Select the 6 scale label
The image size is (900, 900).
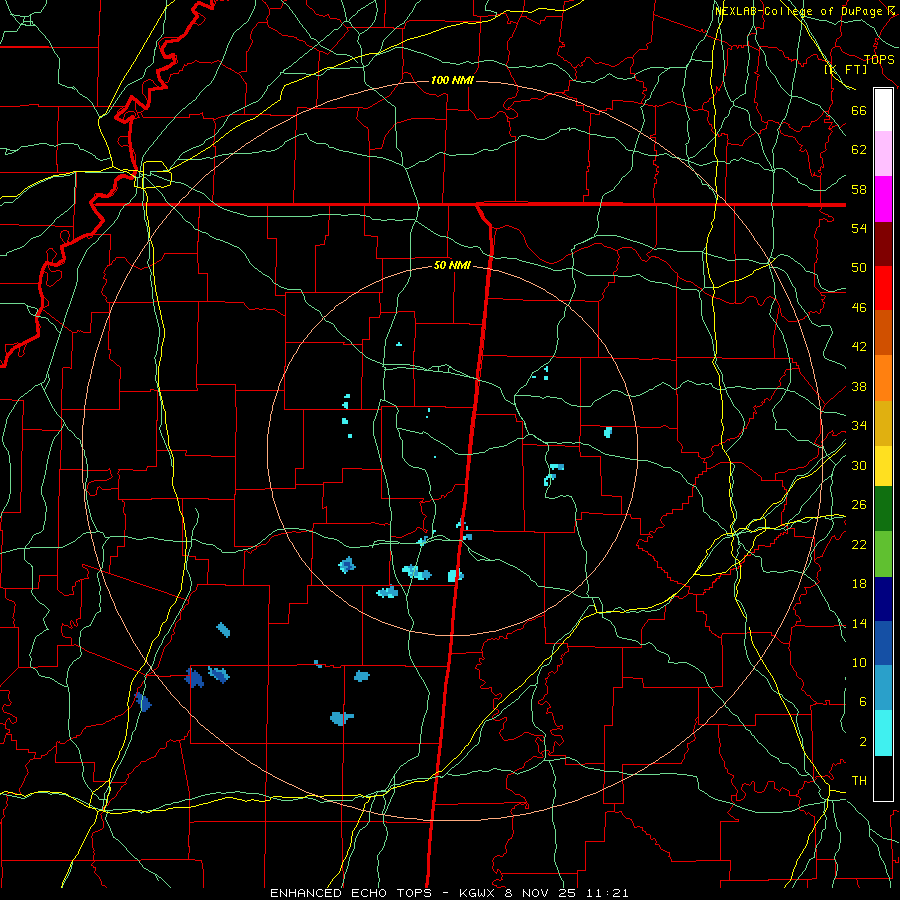862,701
